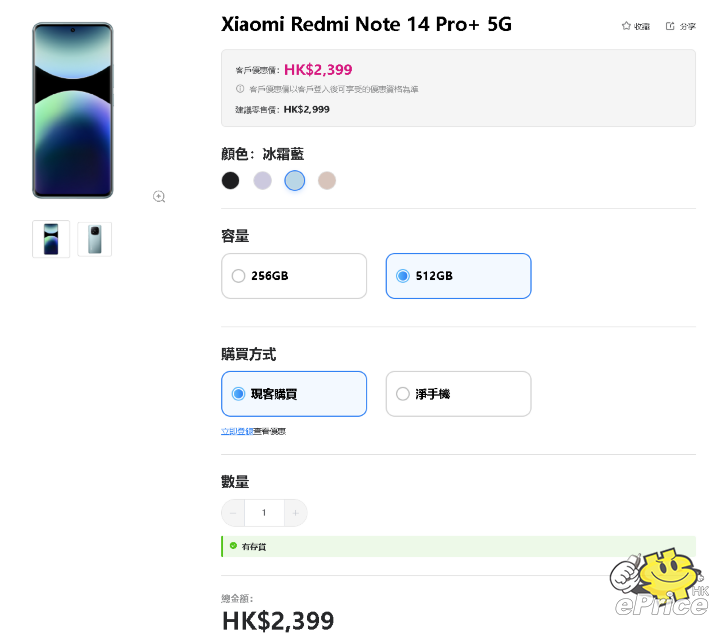Pick the sand beige color swatch

click(327, 181)
